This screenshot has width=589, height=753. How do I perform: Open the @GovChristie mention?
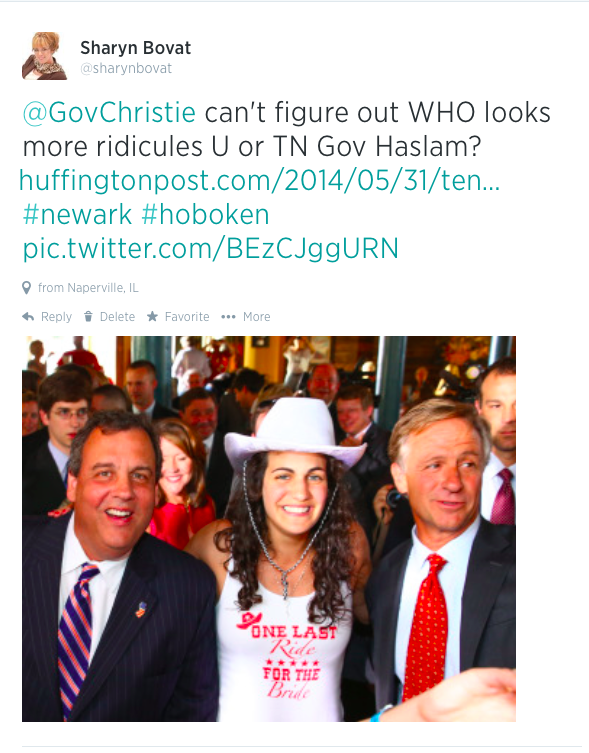pyautogui.click(x=109, y=112)
